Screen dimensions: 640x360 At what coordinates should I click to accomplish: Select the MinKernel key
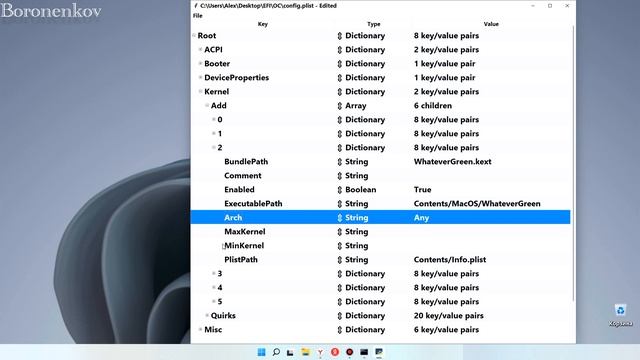click(244, 245)
